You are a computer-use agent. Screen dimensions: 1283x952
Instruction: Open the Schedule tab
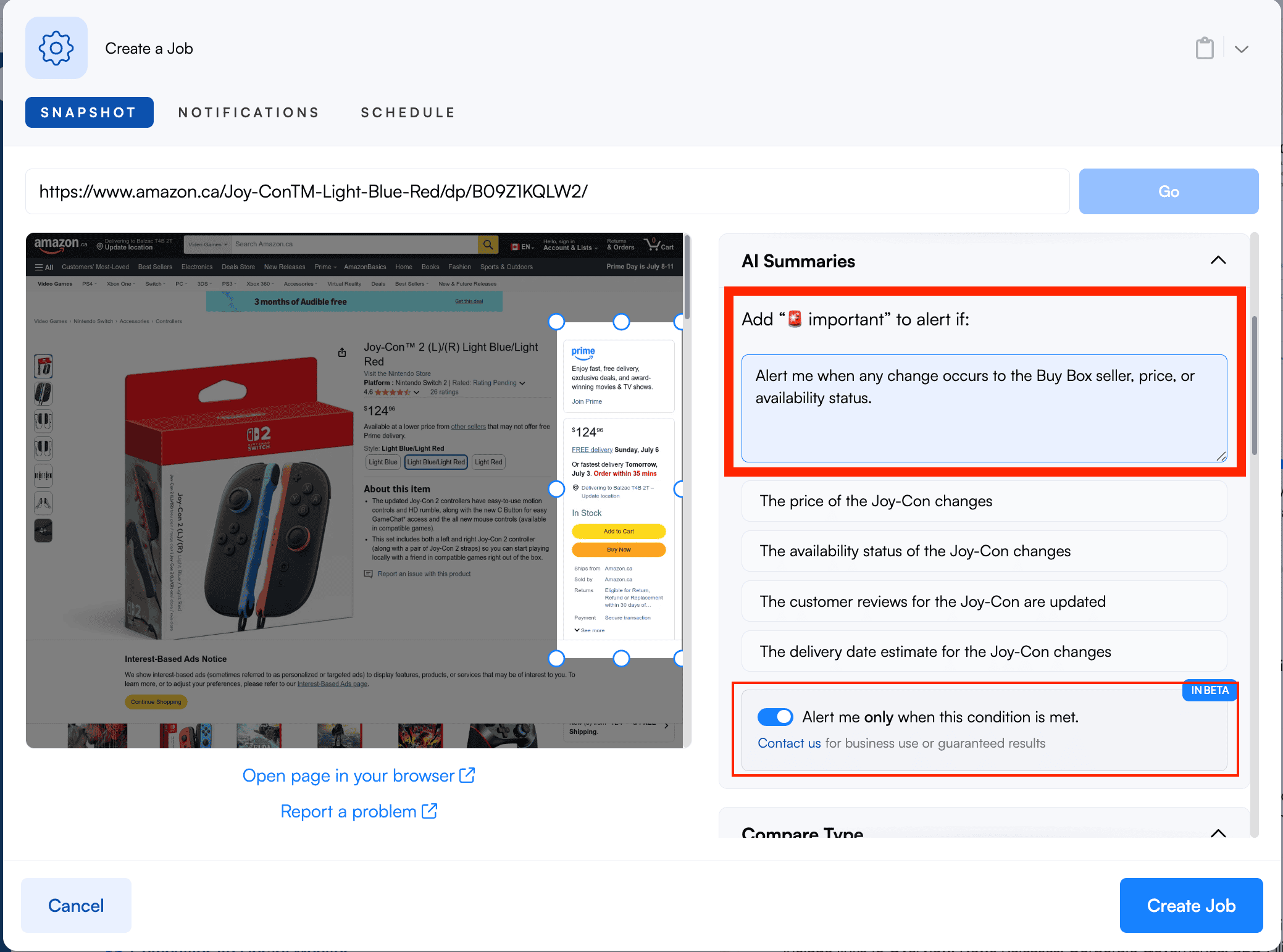(408, 112)
